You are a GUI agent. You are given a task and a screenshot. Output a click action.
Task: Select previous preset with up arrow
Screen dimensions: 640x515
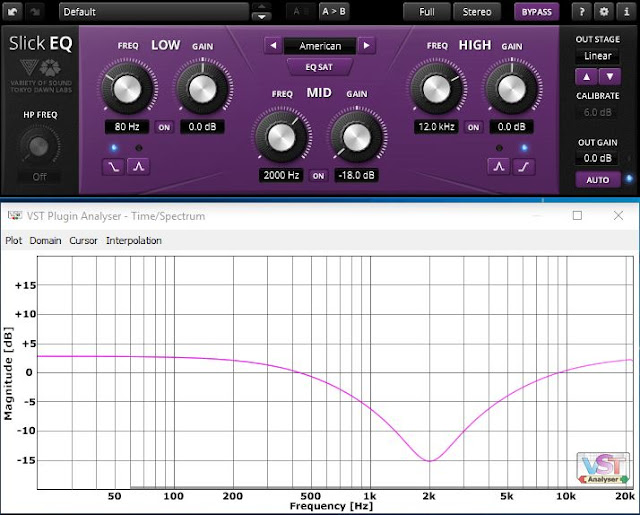click(261, 7)
